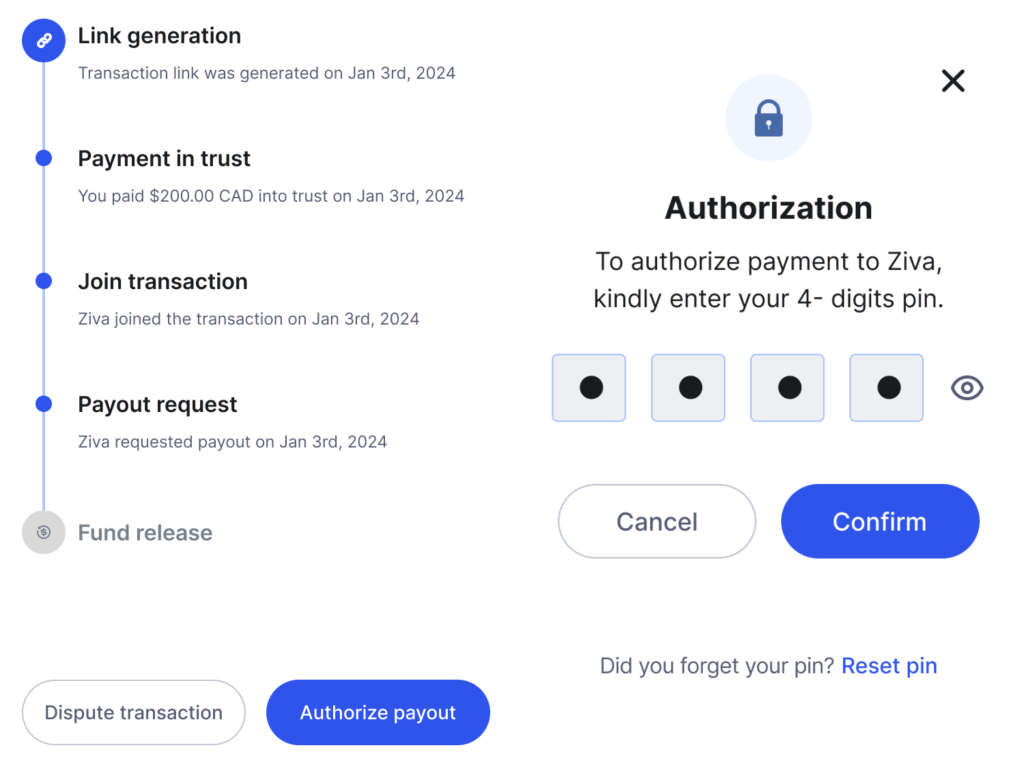Toggle pin visibility with the eye icon

coord(967,388)
